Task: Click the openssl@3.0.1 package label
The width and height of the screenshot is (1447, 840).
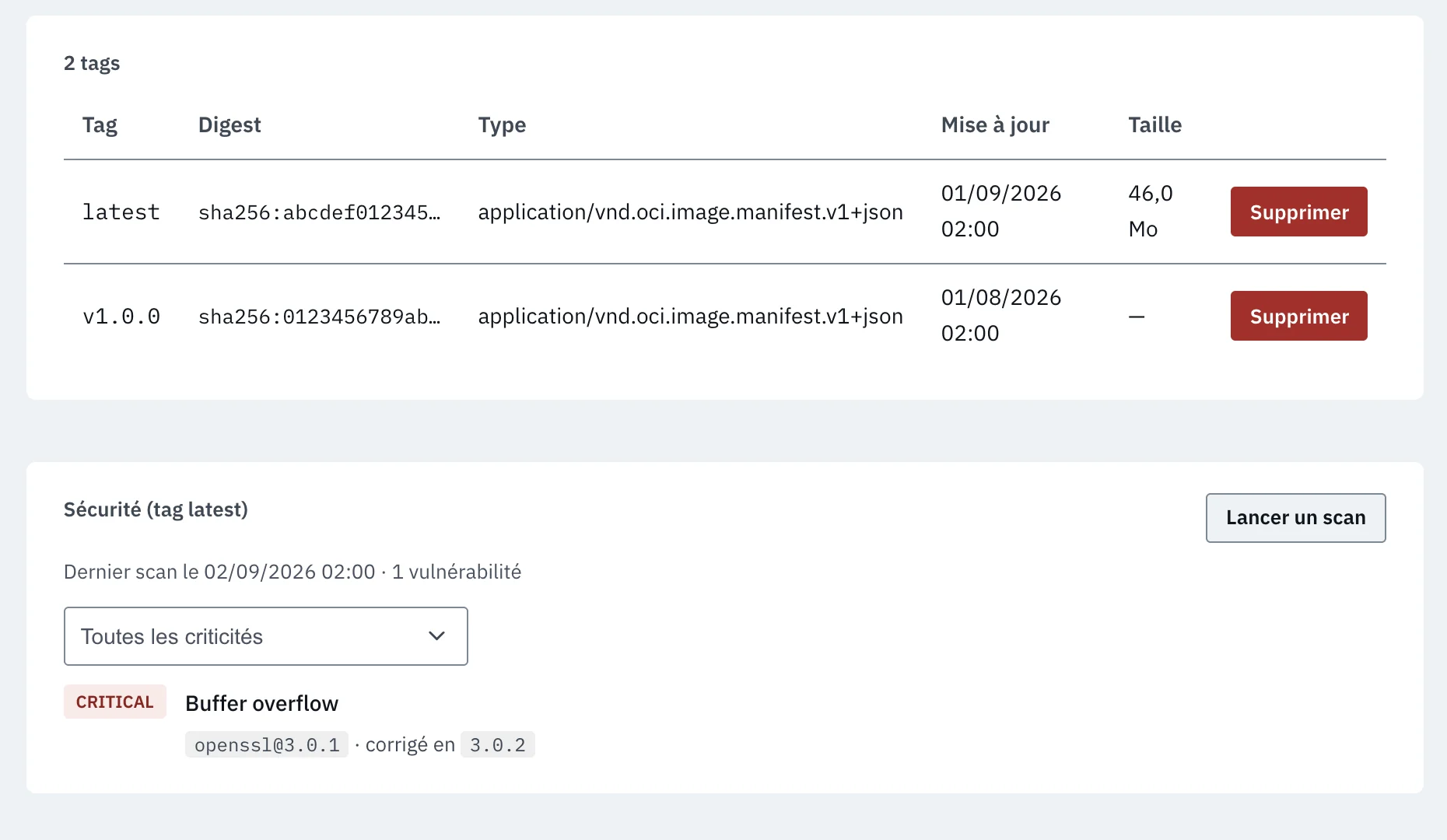Action: point(267,745)
